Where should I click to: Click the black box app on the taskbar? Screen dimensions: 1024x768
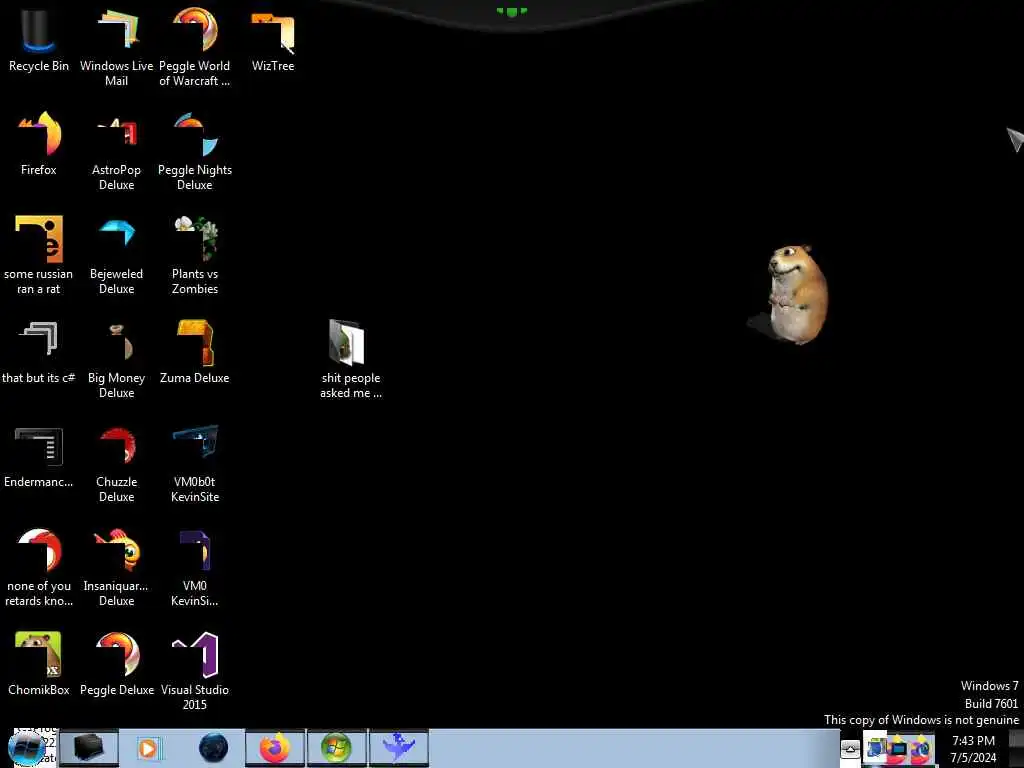(x=89, y=748)
